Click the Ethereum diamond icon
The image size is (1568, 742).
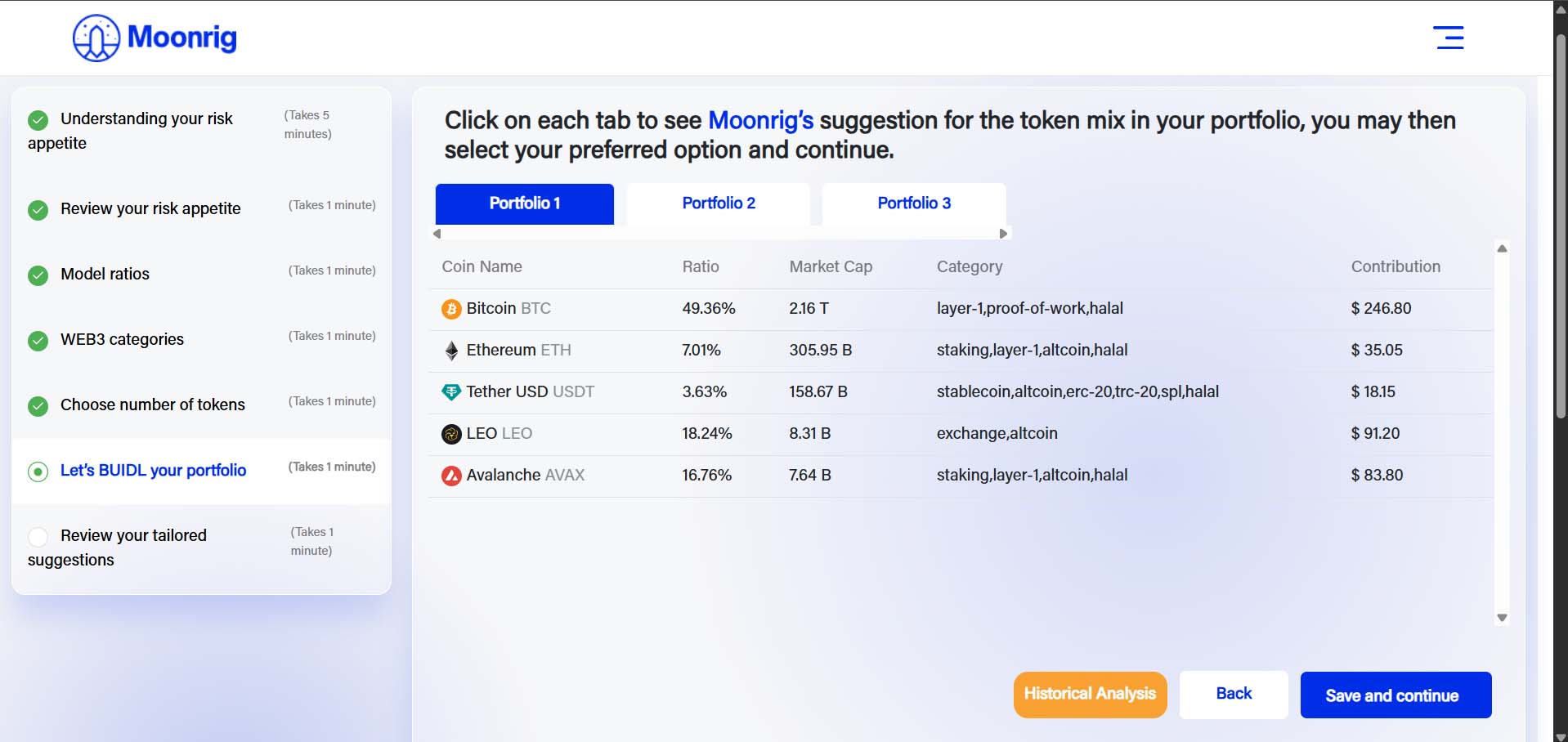(x=451, y=351)
